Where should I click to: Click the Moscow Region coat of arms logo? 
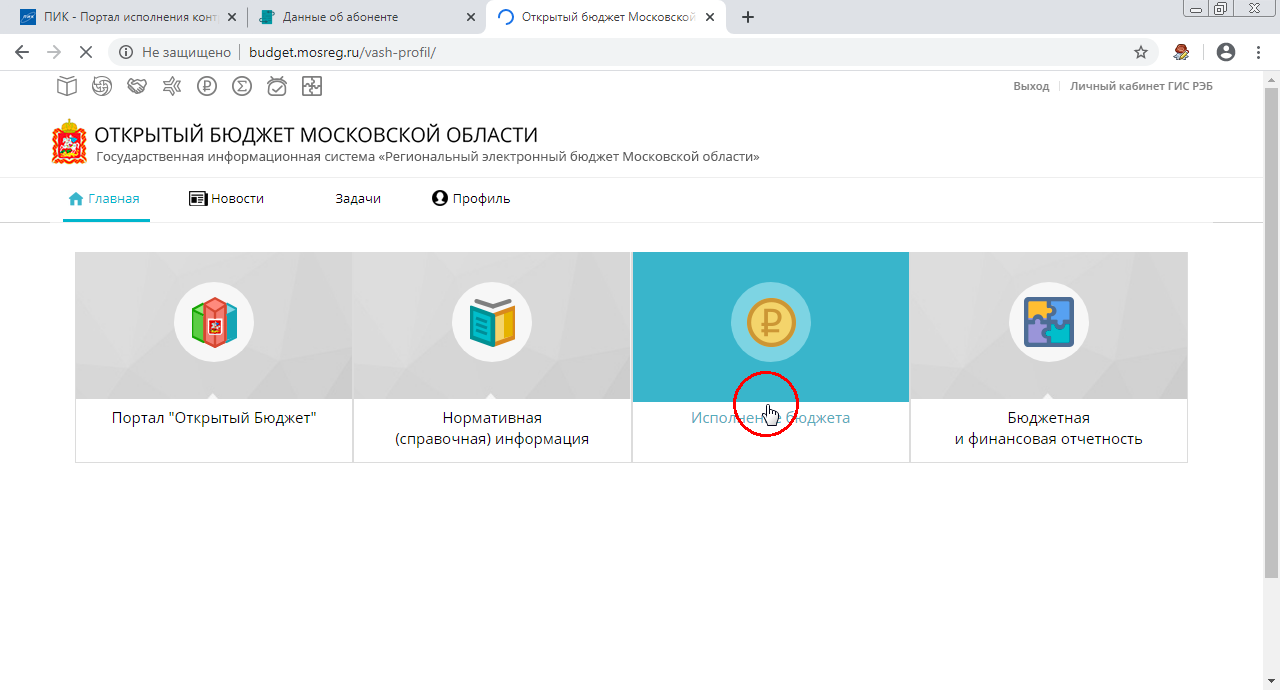tap(68, 141)
